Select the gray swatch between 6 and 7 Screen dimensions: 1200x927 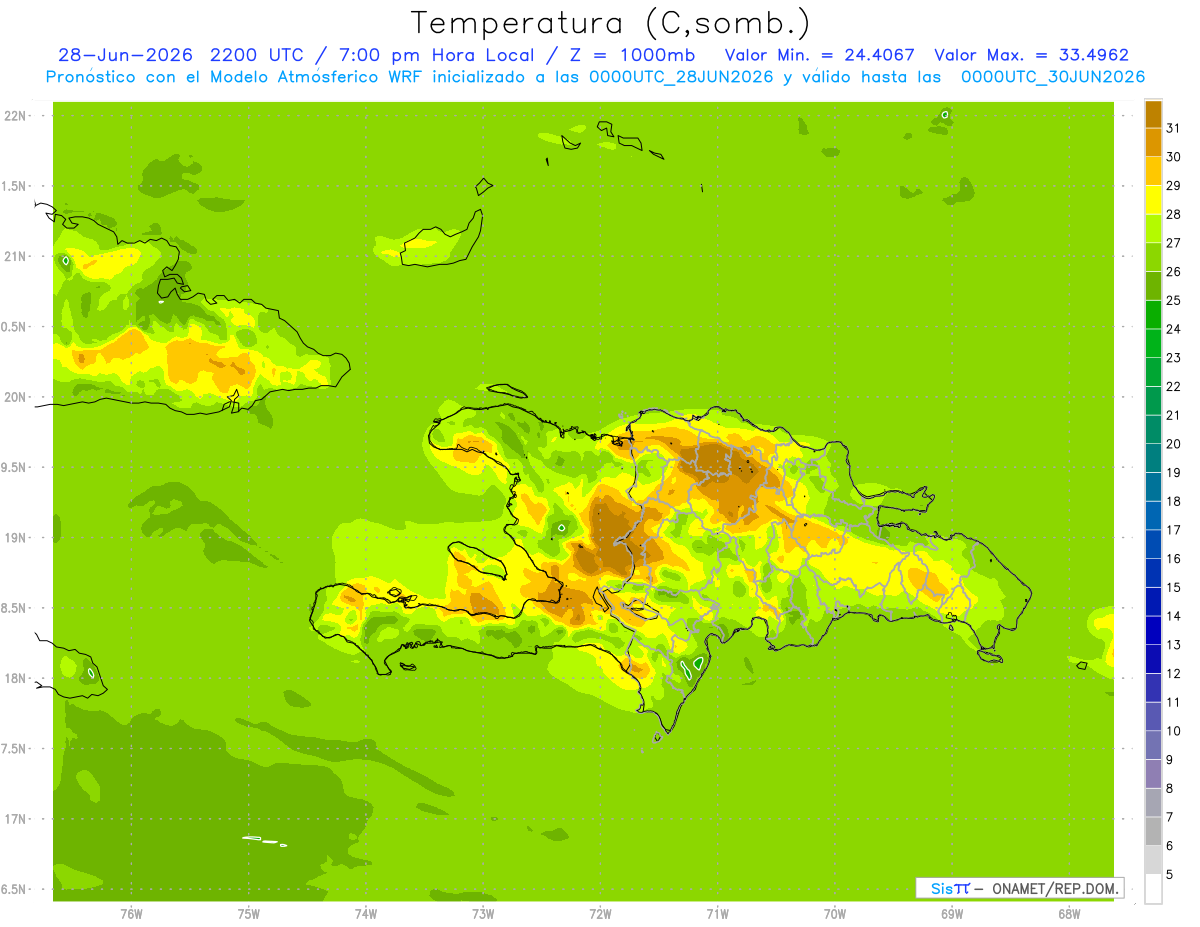pyautogui.click(x=1153, y=831)
